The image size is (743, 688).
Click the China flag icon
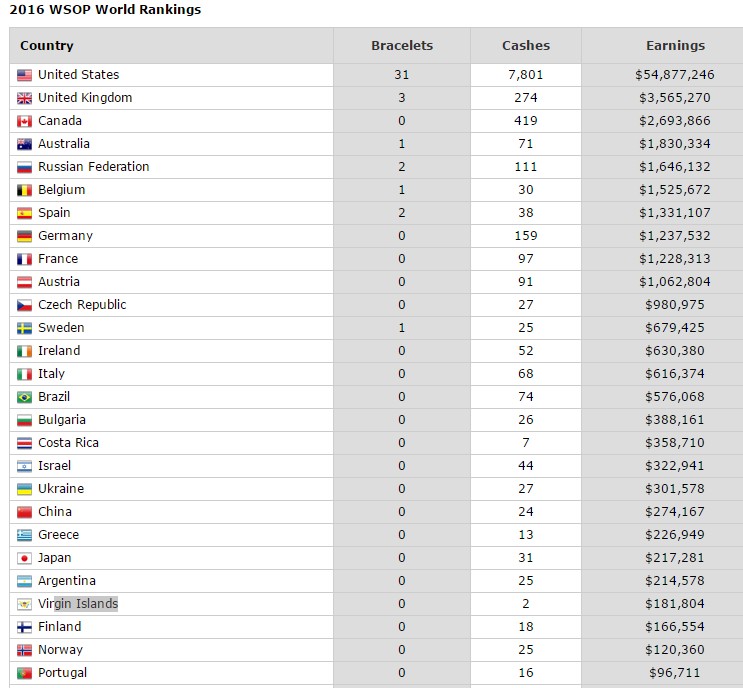tap(24, 512)
